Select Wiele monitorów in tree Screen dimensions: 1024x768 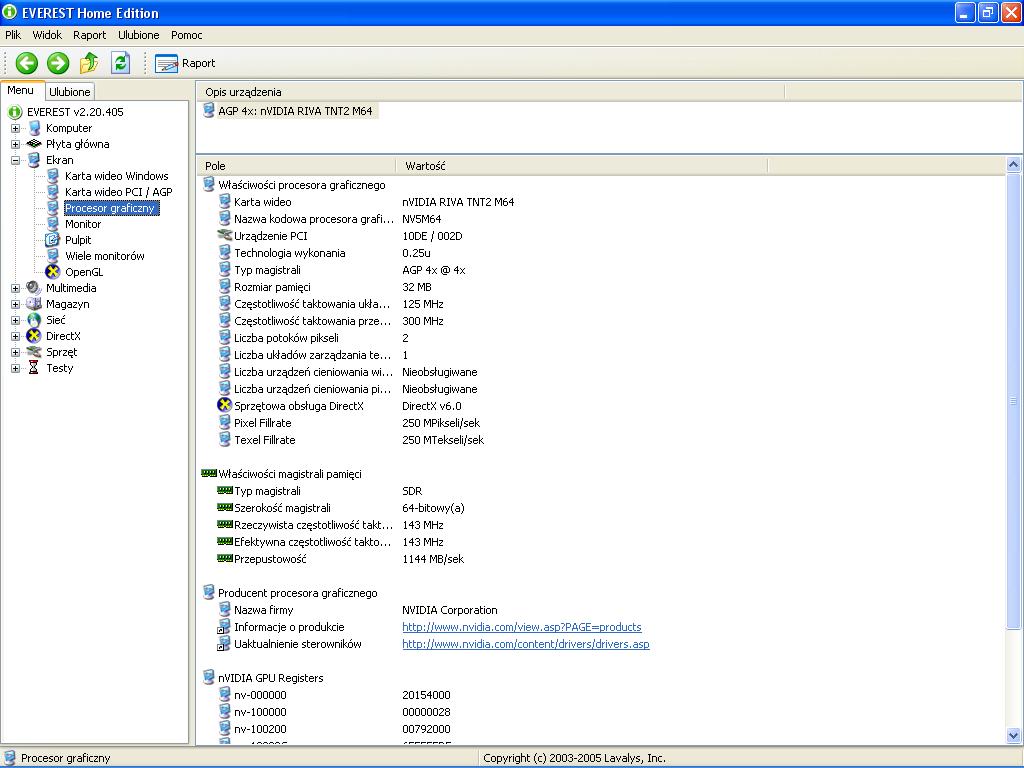(104, 256)
